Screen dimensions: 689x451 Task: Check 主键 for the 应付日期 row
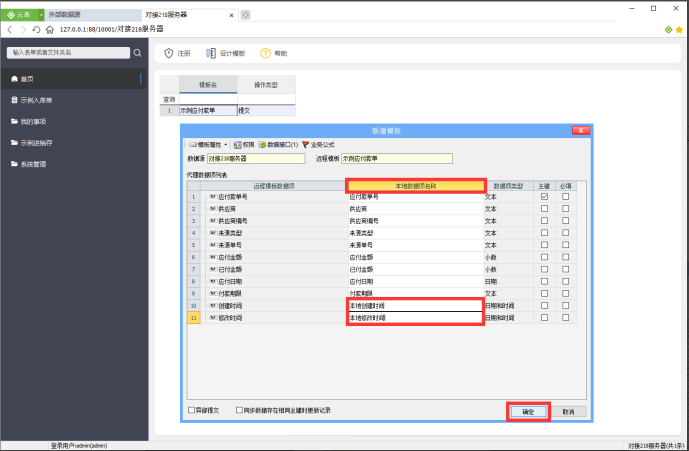[544, 281]
